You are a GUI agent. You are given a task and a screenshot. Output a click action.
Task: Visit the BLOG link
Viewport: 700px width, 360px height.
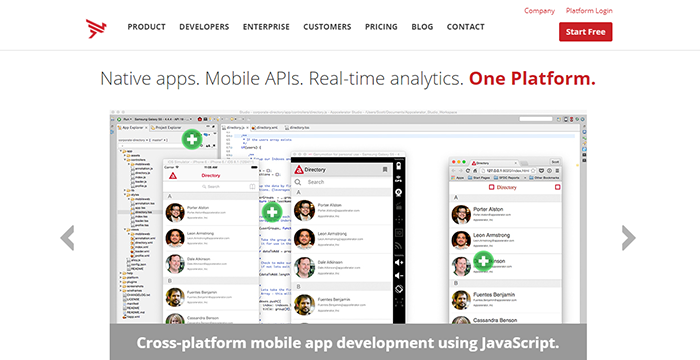422,27
